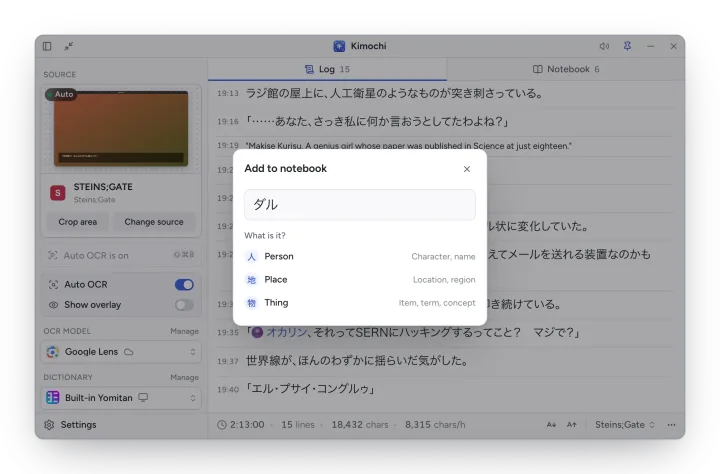Screen dimensions: 720x474
Task: Click the purple character avatar before オカリン
Action: [x=258, y=332]
